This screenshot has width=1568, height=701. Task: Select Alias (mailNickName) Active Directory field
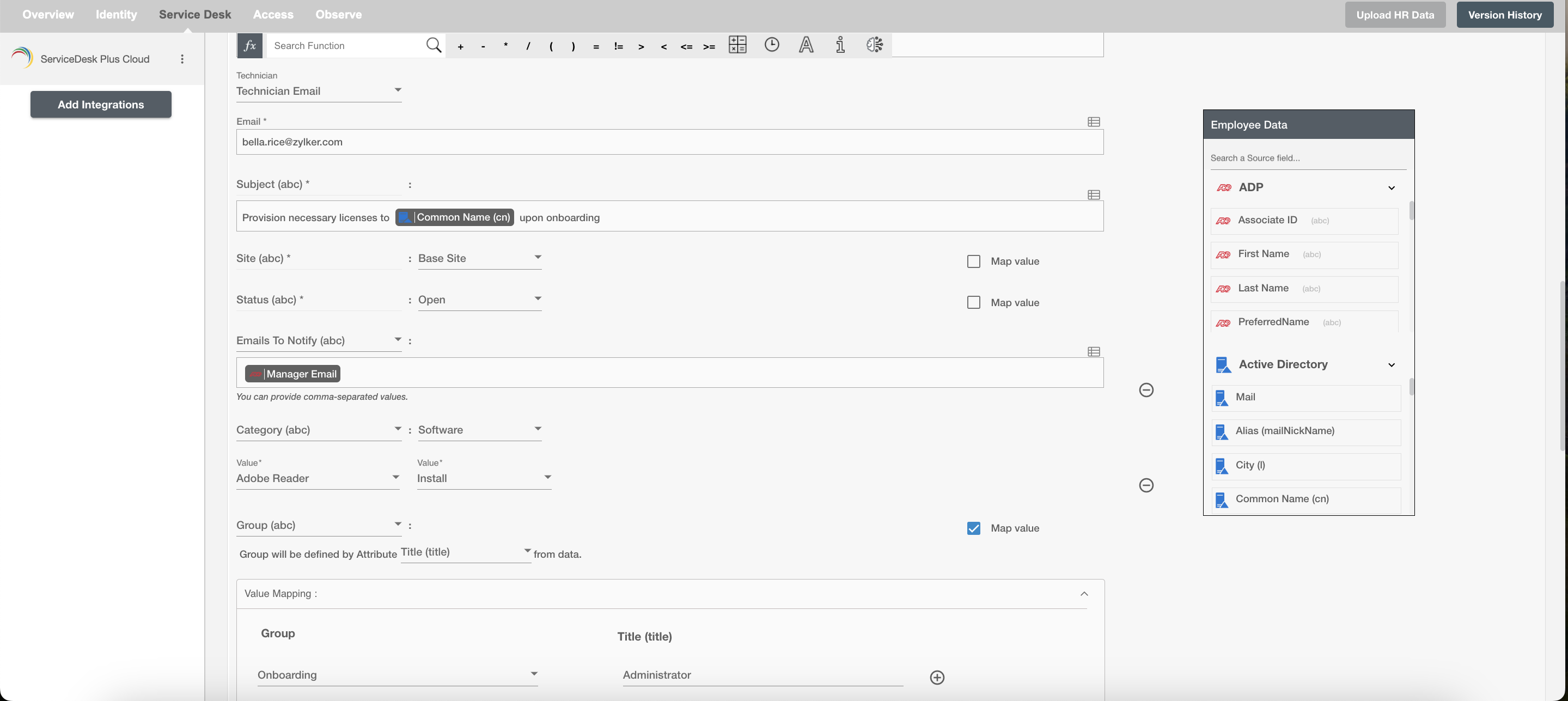click(1305, 432)
